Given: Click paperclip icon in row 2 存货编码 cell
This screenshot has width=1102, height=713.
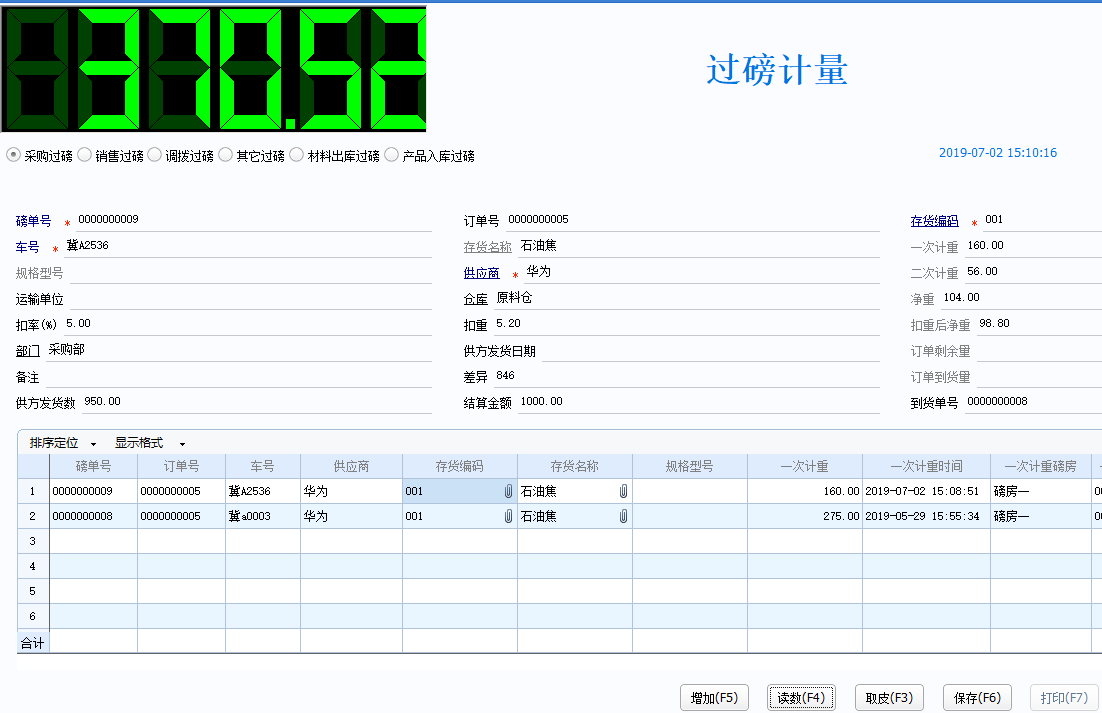Looking at the screenshot, I should (x=508, y=516).
